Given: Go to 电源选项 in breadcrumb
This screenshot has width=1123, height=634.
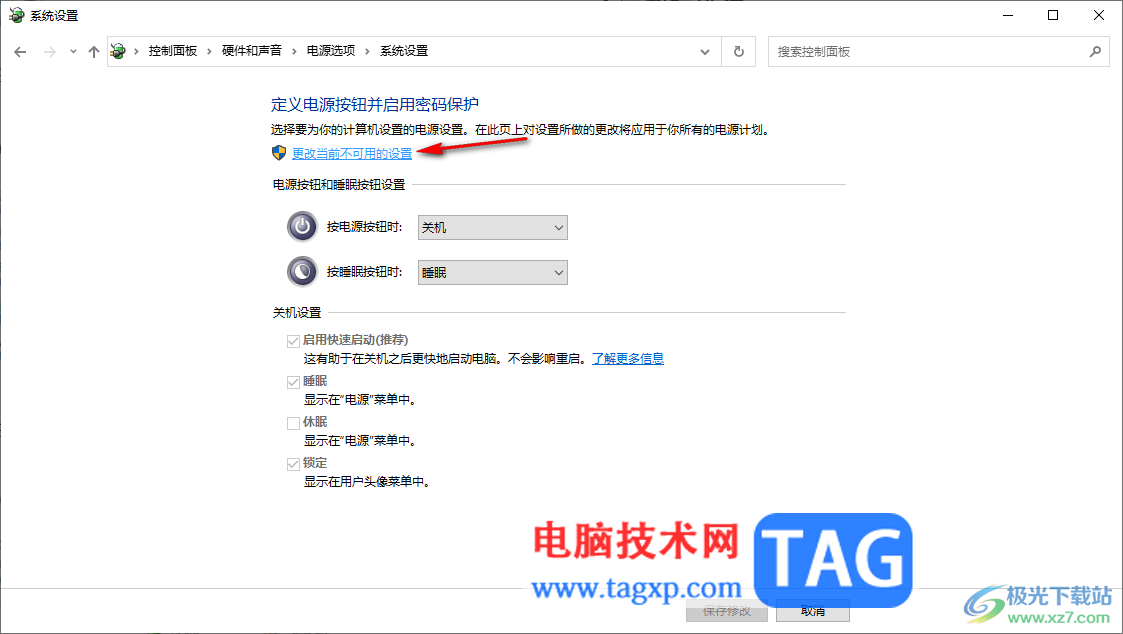Looking at the screenshot, I should [331, 51].
